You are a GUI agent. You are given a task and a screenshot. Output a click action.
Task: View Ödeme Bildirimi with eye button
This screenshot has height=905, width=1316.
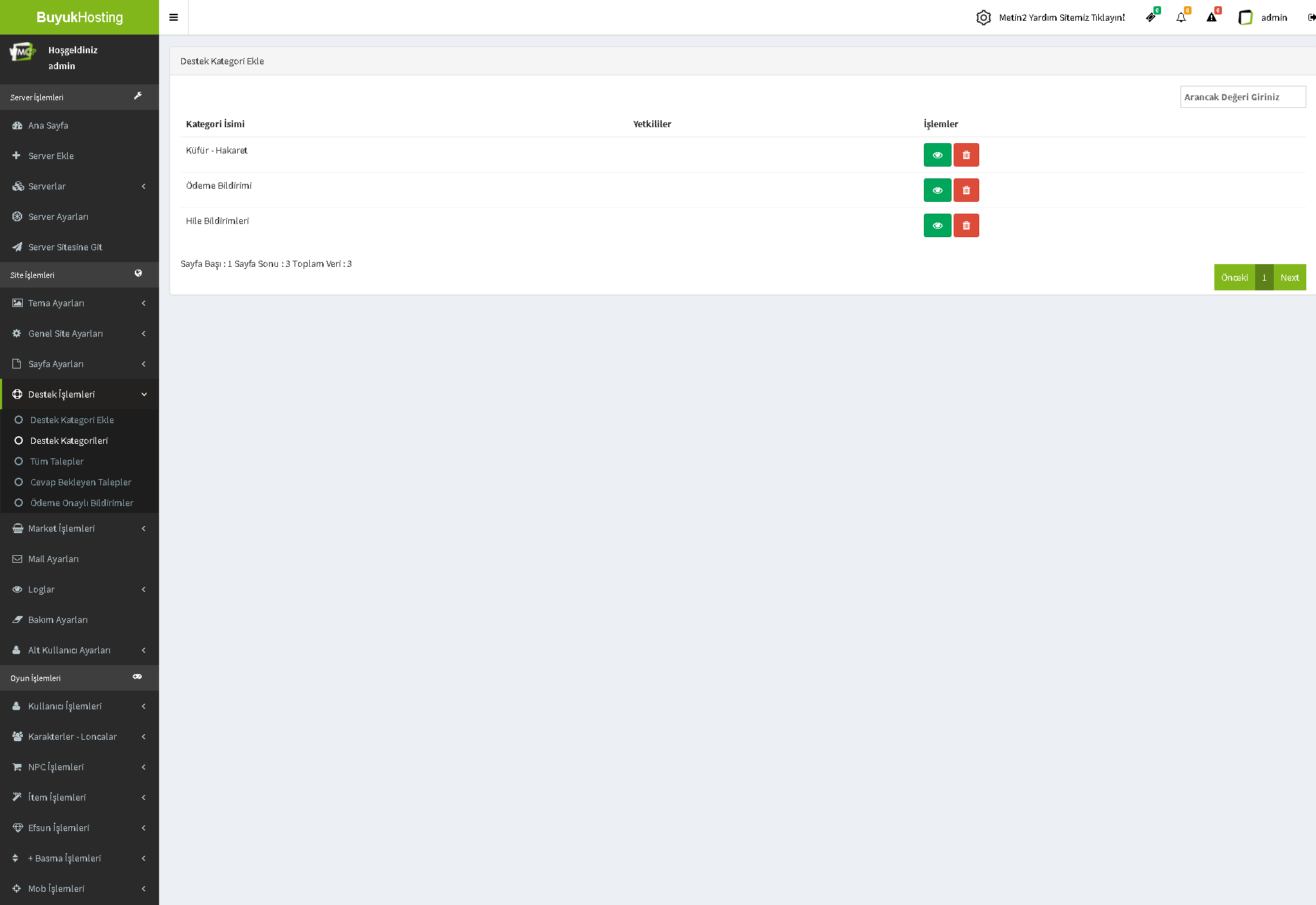click(x=937, y=190)
